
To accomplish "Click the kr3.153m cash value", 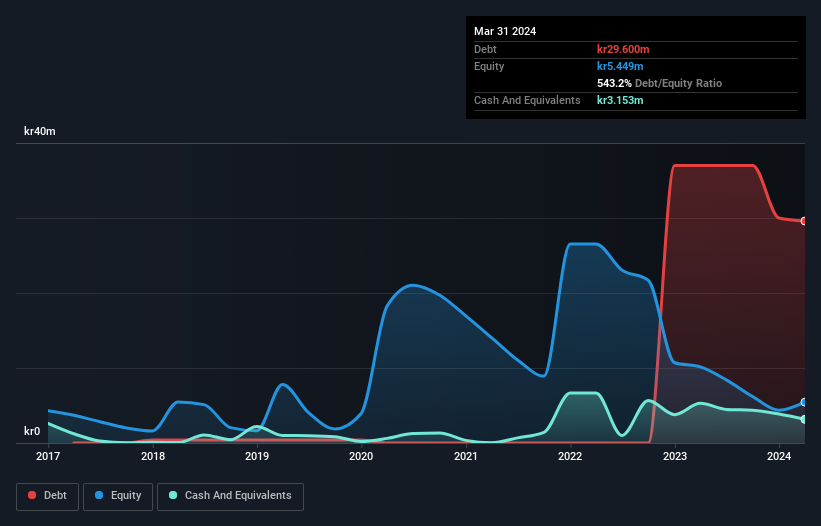I will pos(620,100).
